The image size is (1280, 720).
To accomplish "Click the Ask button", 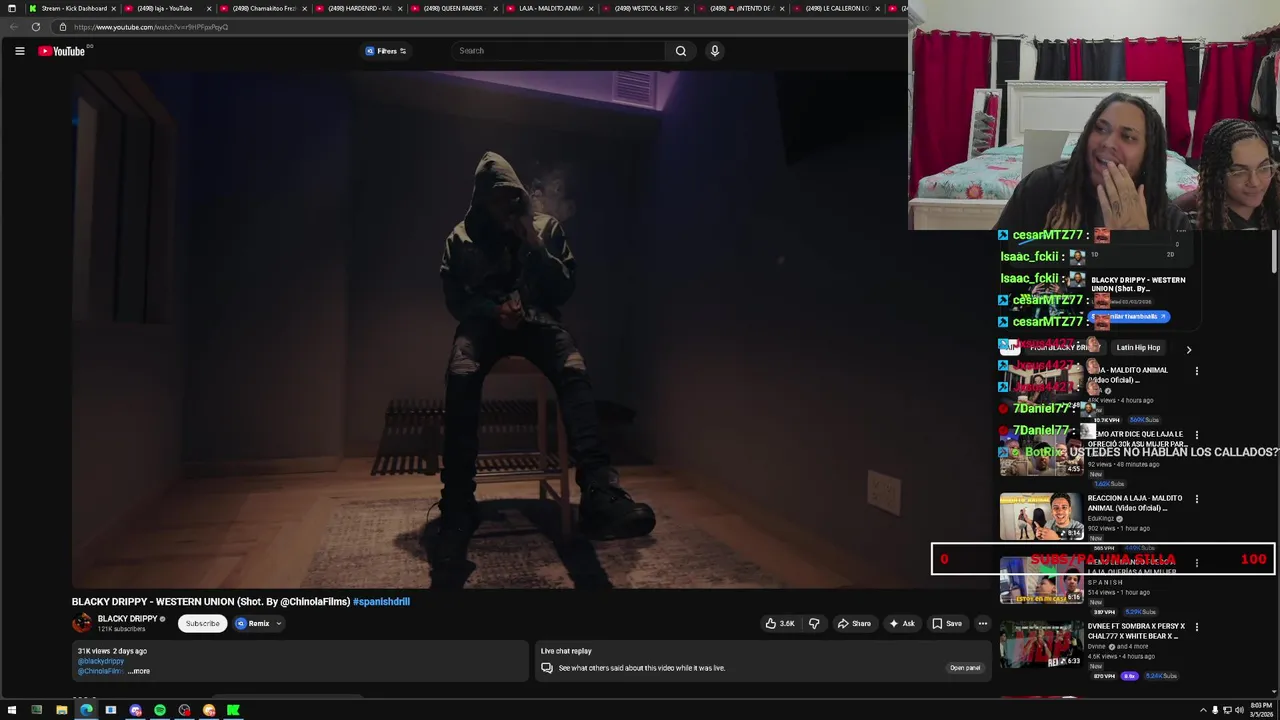I will coord(902,624).
